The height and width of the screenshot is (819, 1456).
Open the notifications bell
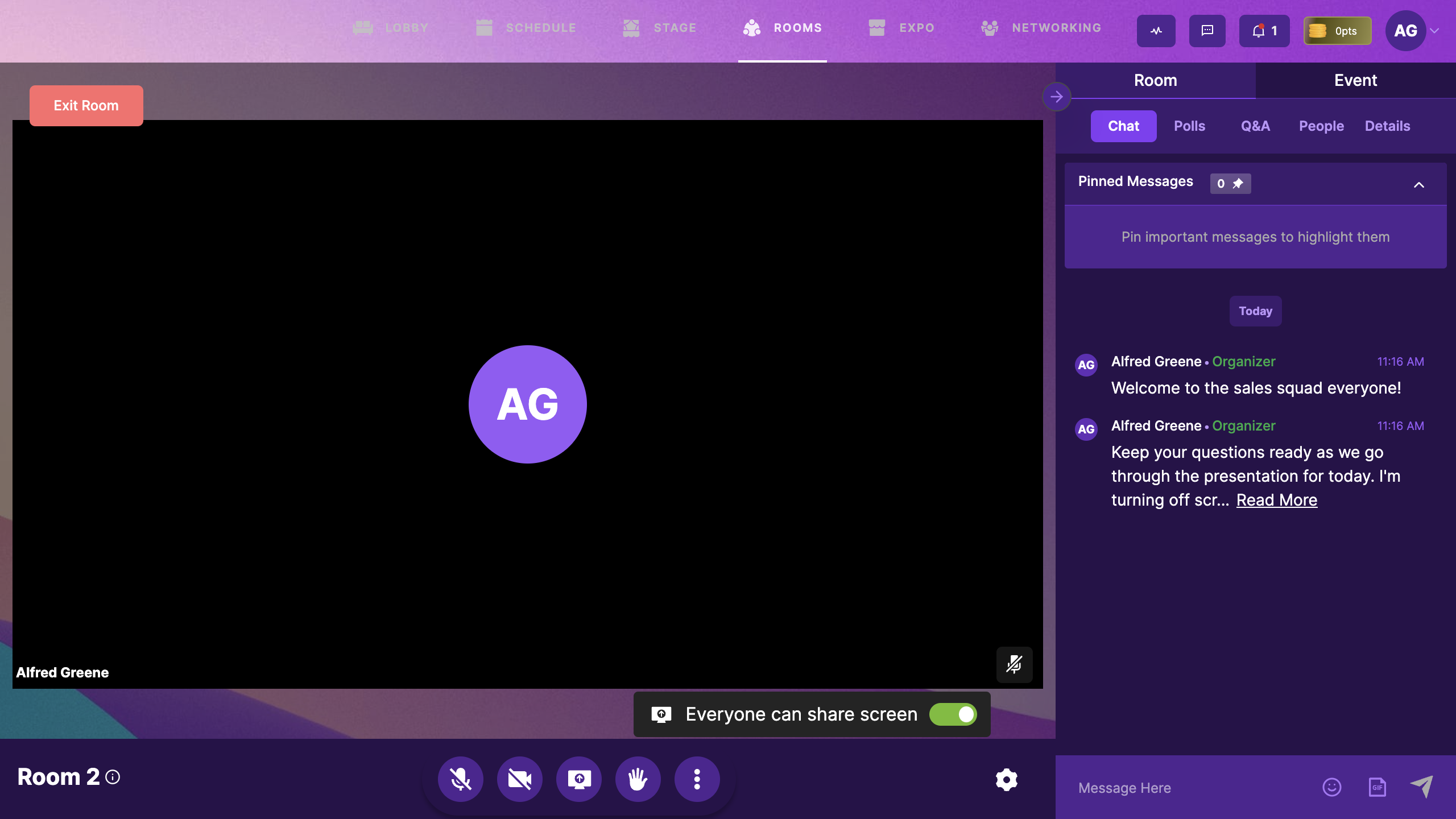click(1264, 31)
